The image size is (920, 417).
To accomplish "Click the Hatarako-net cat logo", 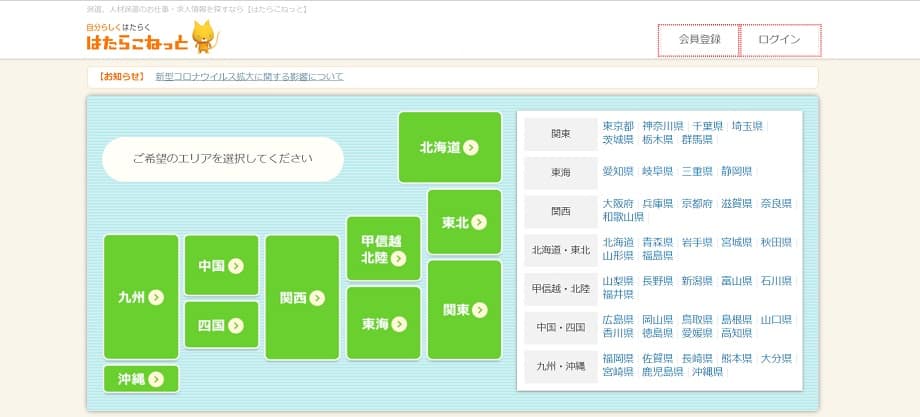I will 153,37.
